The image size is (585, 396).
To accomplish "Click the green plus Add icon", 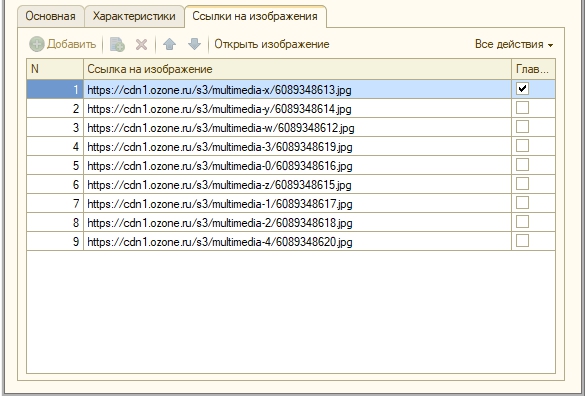I will (37, 44).
